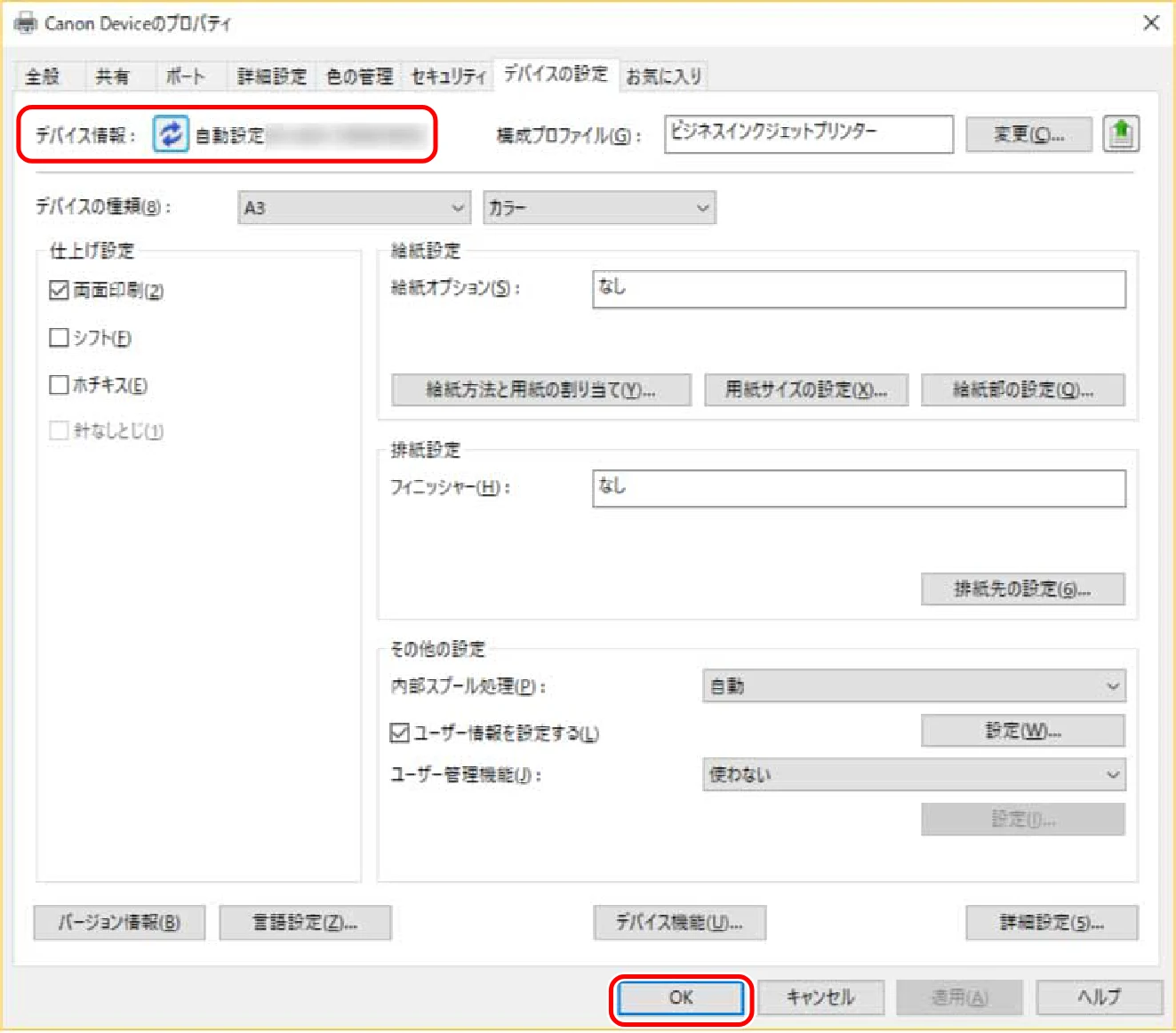Select the セキュリティ tab
Viewport: 1176px width, 1033px height.
pos(449,76)
